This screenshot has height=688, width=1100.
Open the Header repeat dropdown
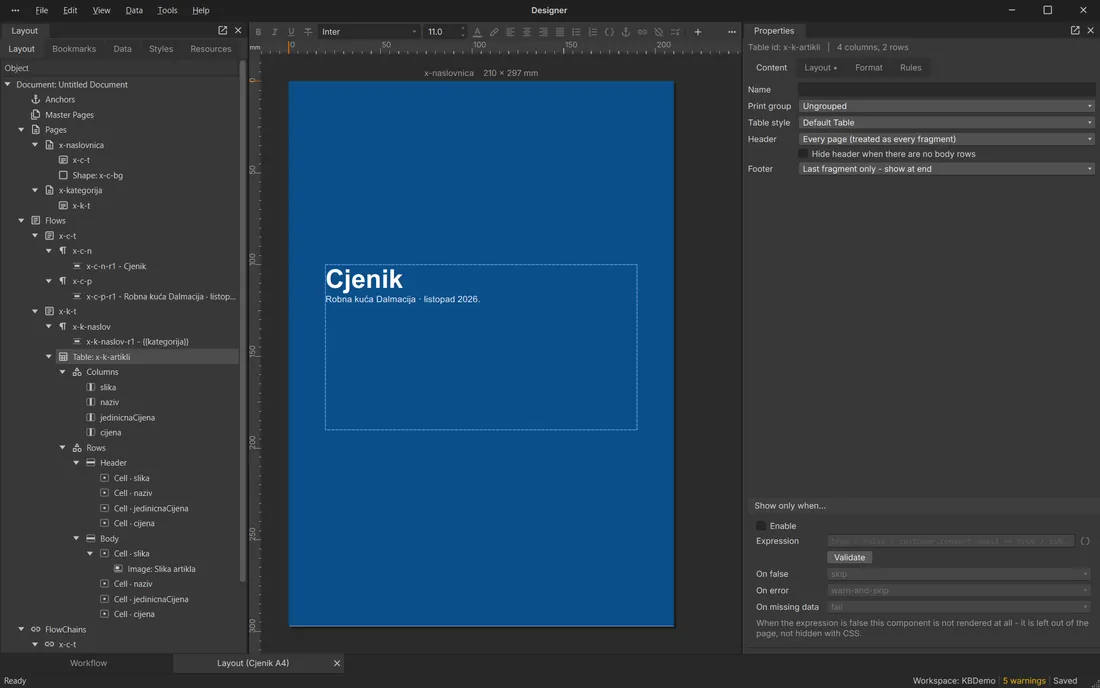click(x=946, y=139)
